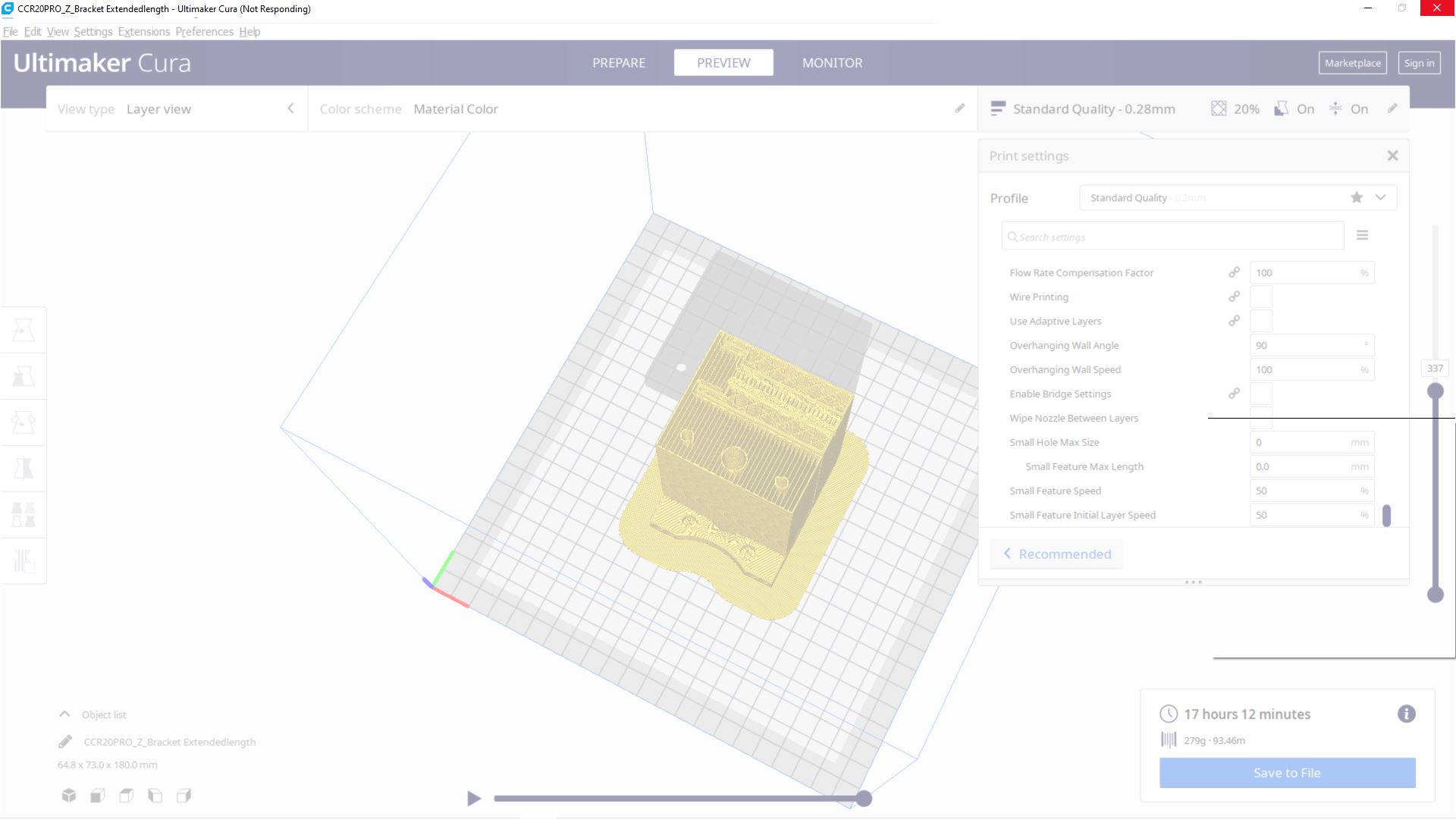The height and width of the screenshot is (819, 1456).
Task: Click the Recommended settings button
Action: click(1056, 554)
